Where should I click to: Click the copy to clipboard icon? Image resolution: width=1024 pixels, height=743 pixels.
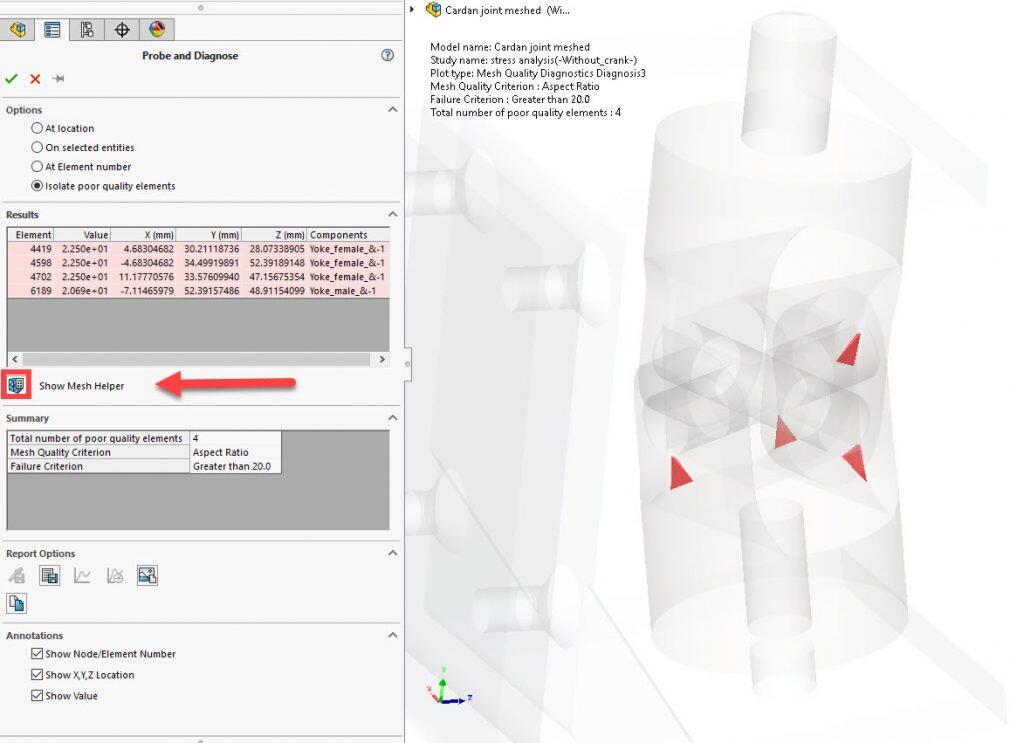pyautogui.click(x=17, y=603)
